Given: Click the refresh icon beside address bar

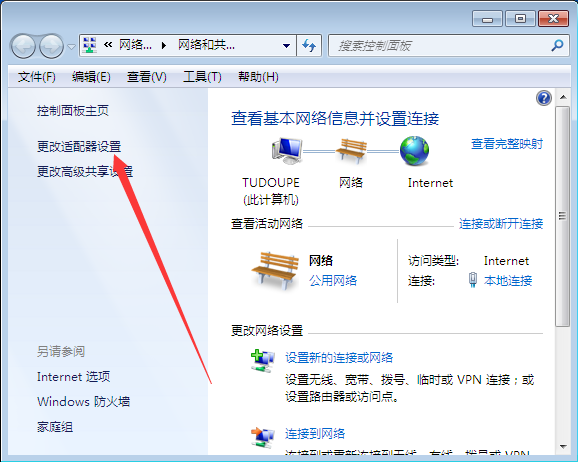Looking at the screenshot, I should pyautogui.click(x=309, y=46).
